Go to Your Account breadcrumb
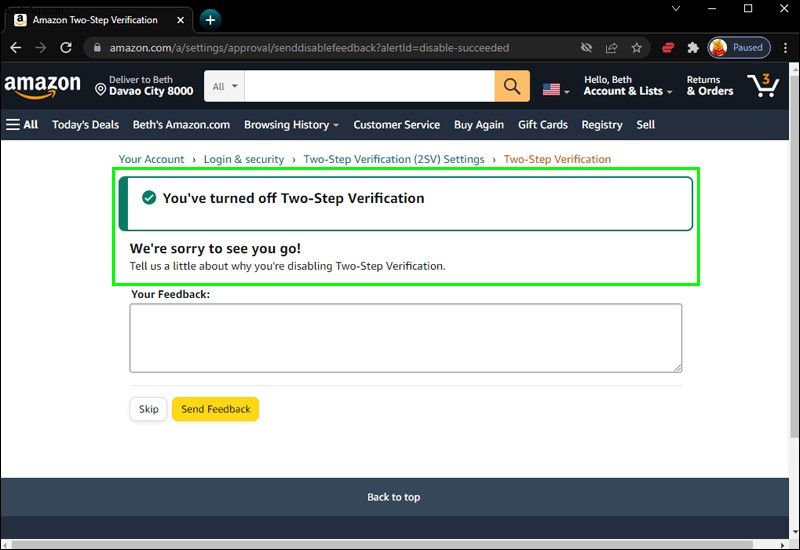The height and width of the screenshot is (550, 800). tap(151, 159)
